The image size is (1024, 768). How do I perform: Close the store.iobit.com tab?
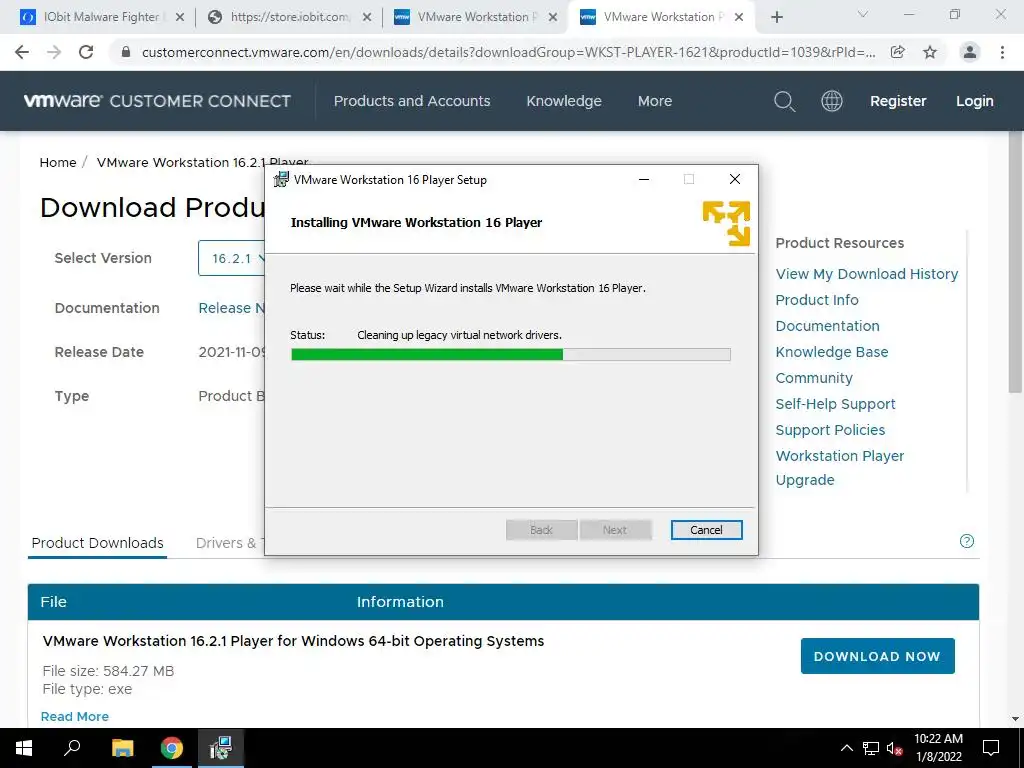(x=367, y=17)
